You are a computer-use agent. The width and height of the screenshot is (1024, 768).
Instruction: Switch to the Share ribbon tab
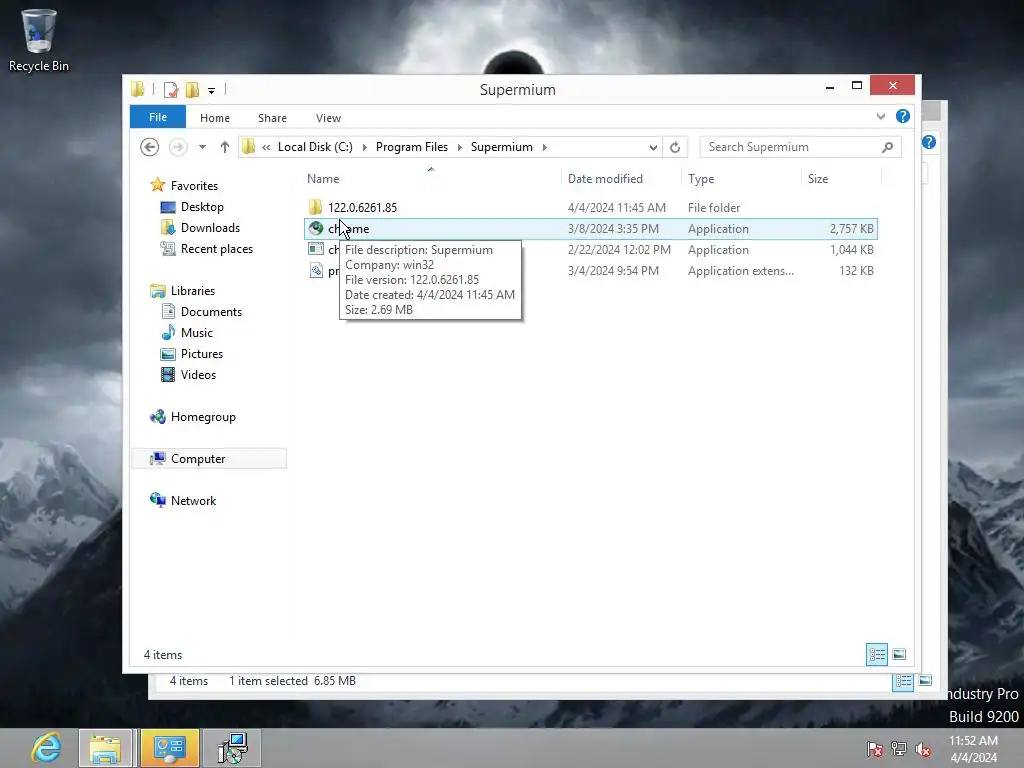[272, 118]
